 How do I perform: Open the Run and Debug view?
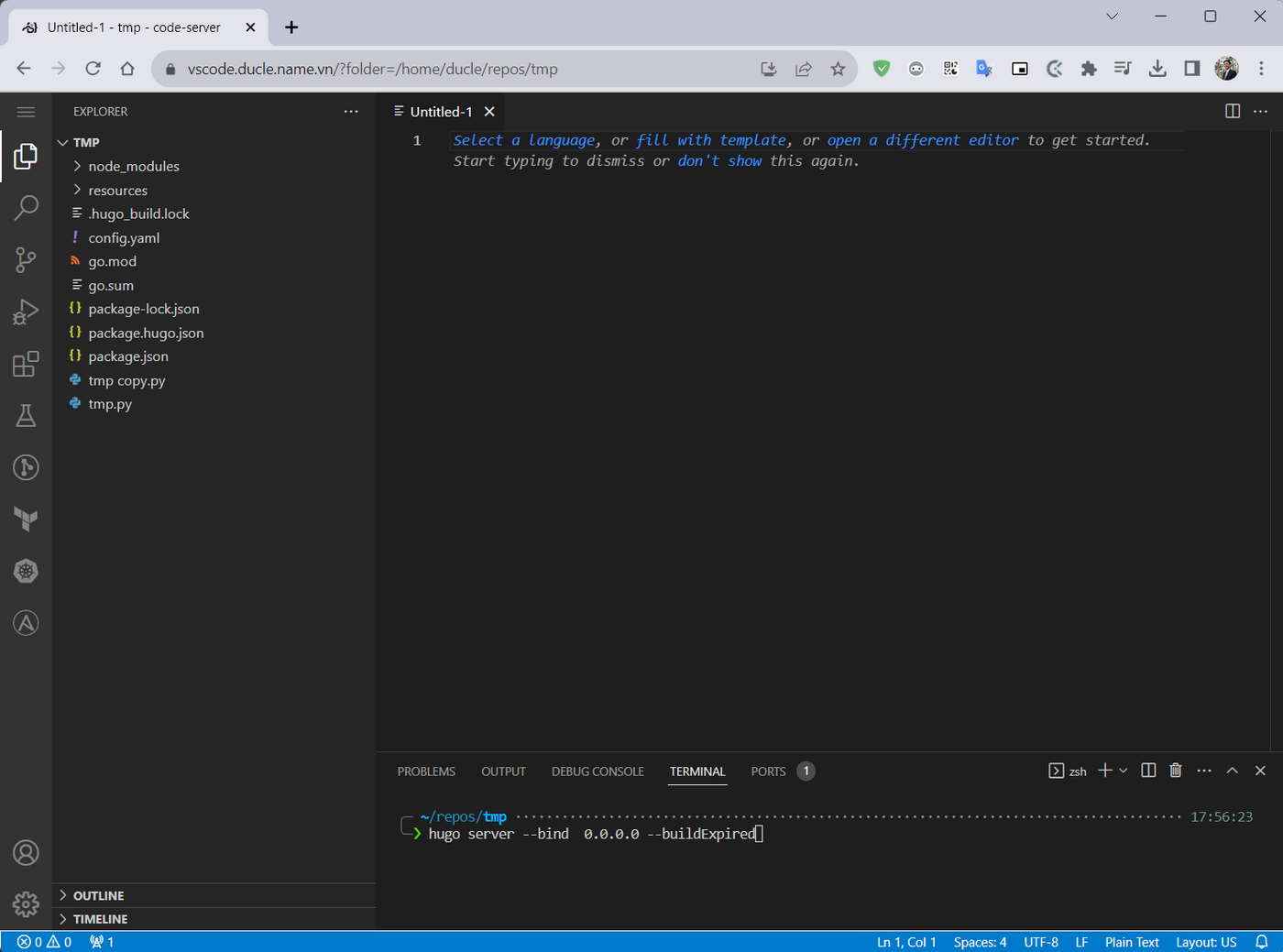pos(26,311)
